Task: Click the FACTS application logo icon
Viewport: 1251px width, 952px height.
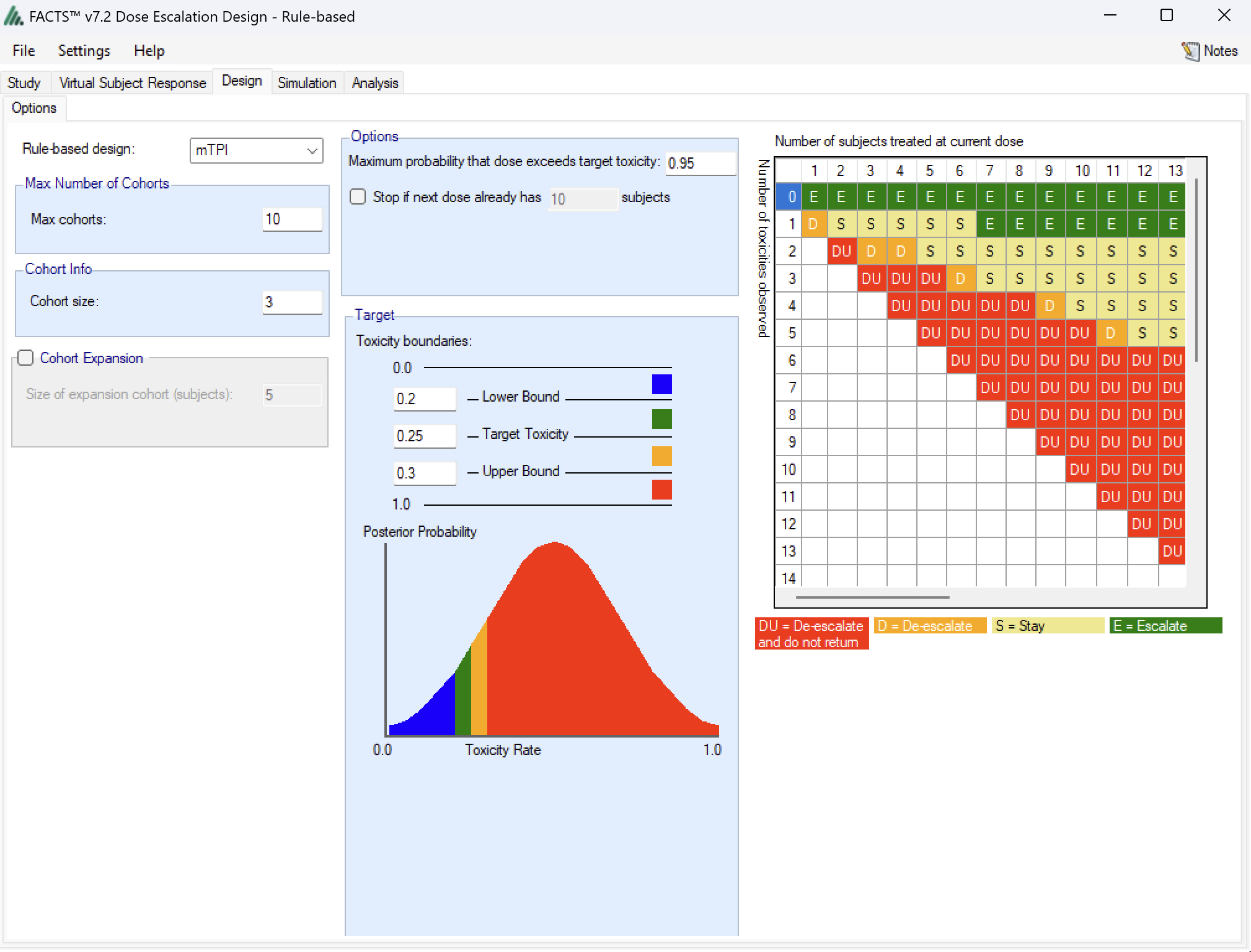Action: (x=14, y=16)
